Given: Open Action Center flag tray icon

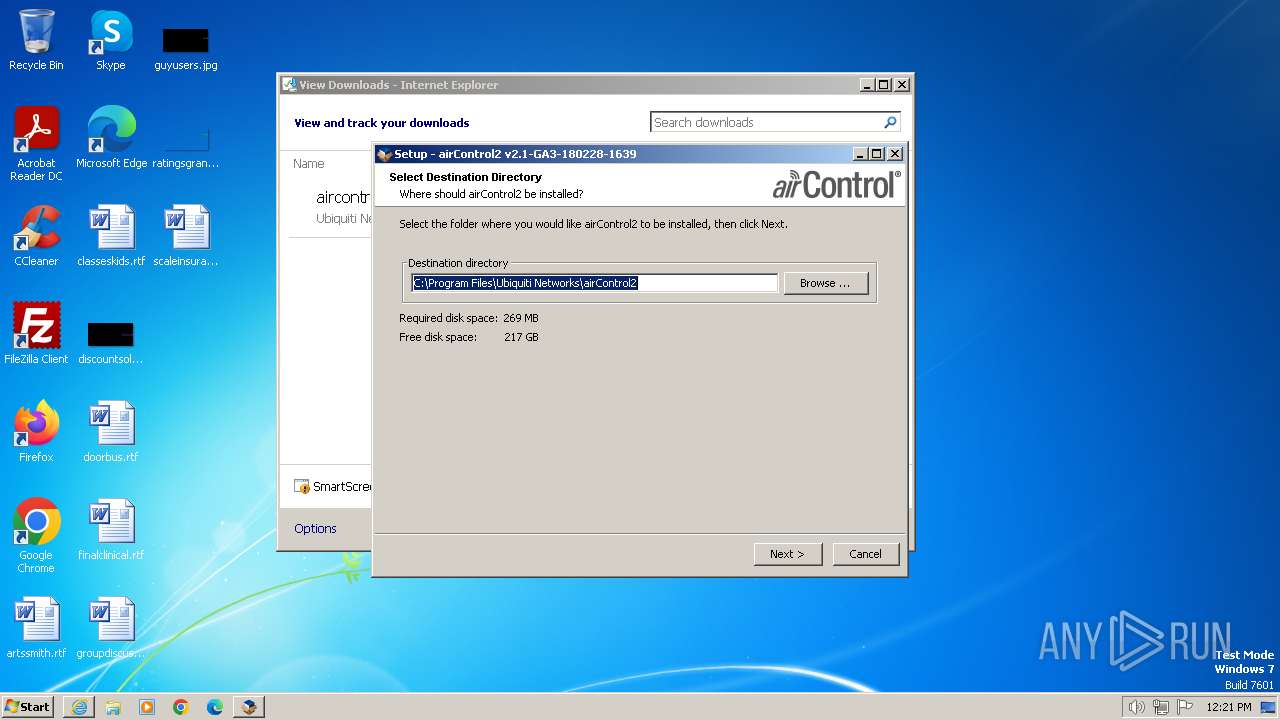Looking at the screenshot, I should point(1185,707).
